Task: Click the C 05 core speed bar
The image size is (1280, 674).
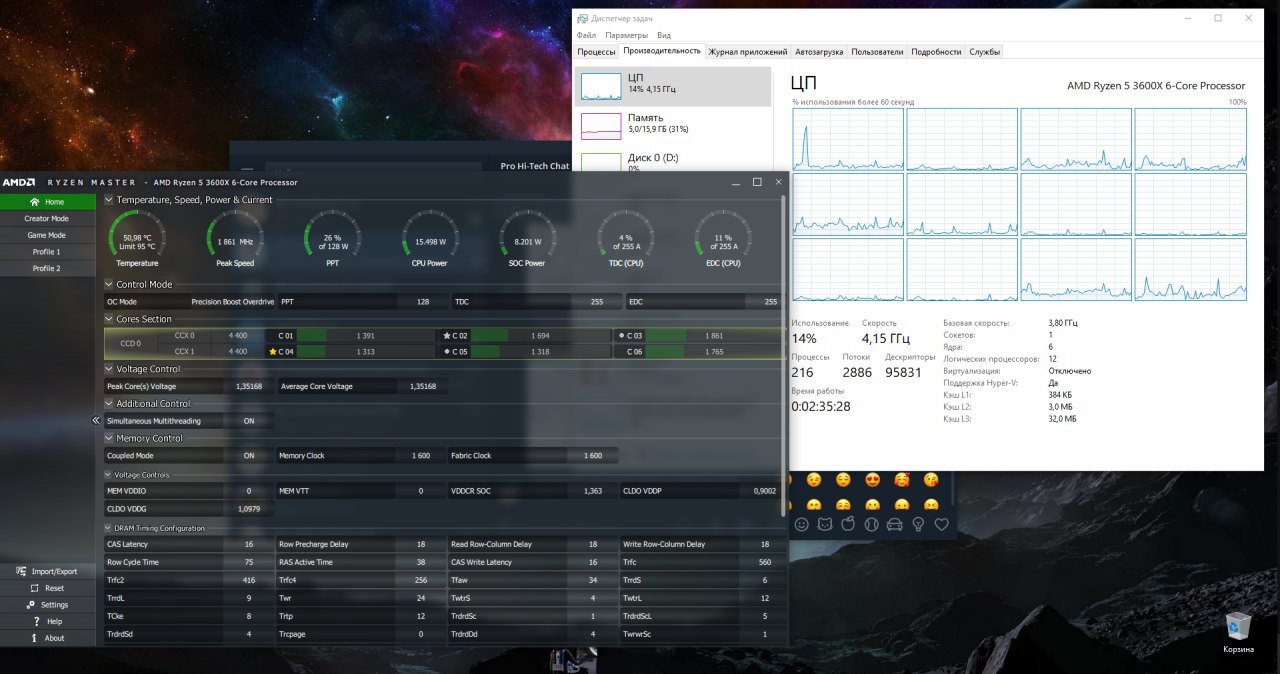Action: (541, 352)
